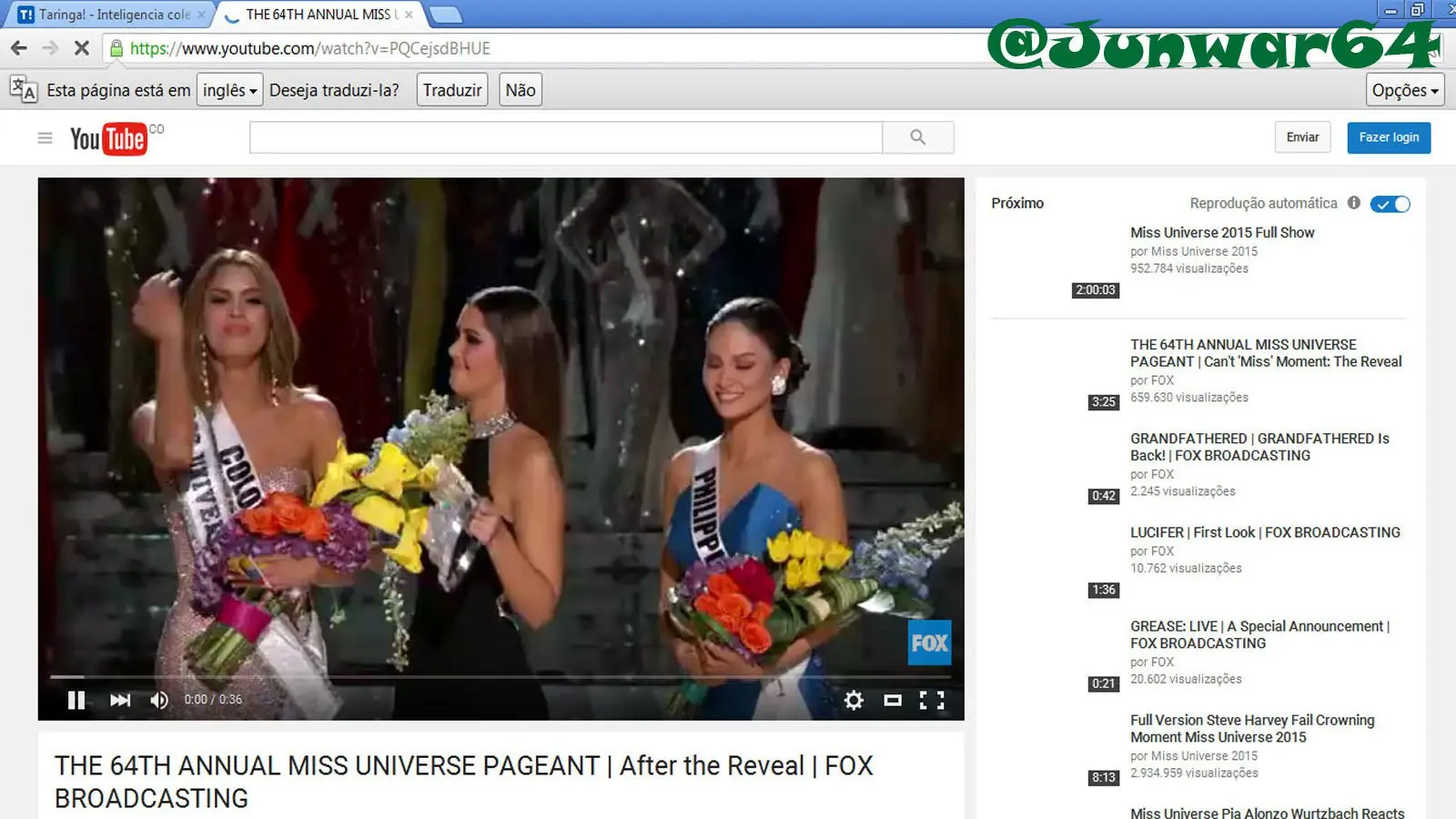Open the inglês language dropdown
This screenshot has width=1456, height=819.
[229, 90]
